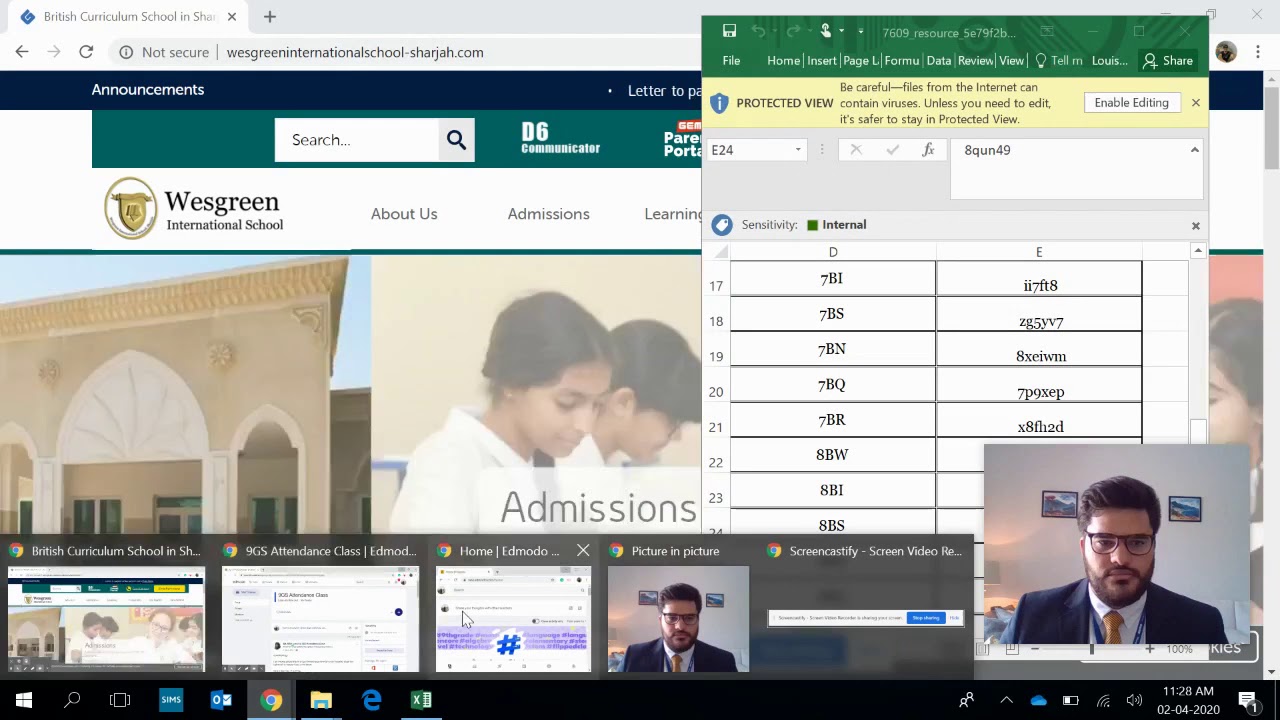1280x720 pixels.
Task: Click the Excel touch/mouse mode icon
Action: tap(826, 31)
